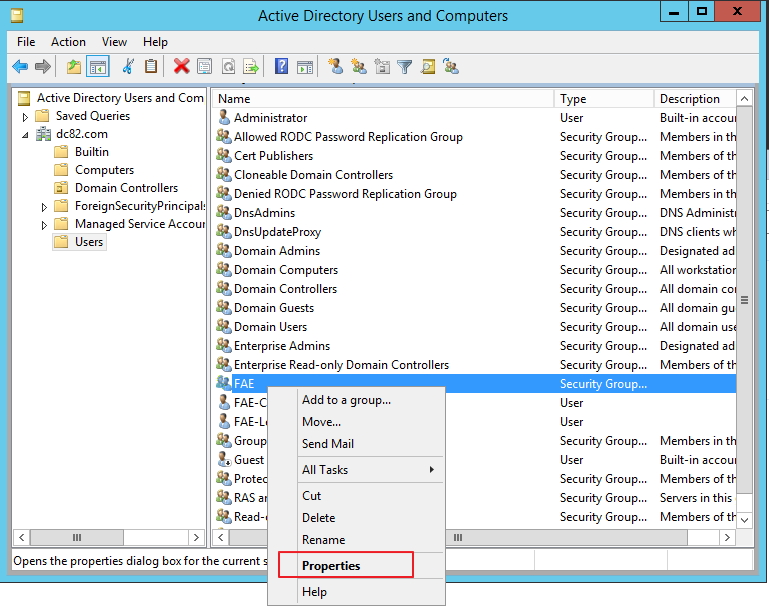The image size is (769, 608).
Task: Go up one level with folder icon
Action: click(74, 66)
